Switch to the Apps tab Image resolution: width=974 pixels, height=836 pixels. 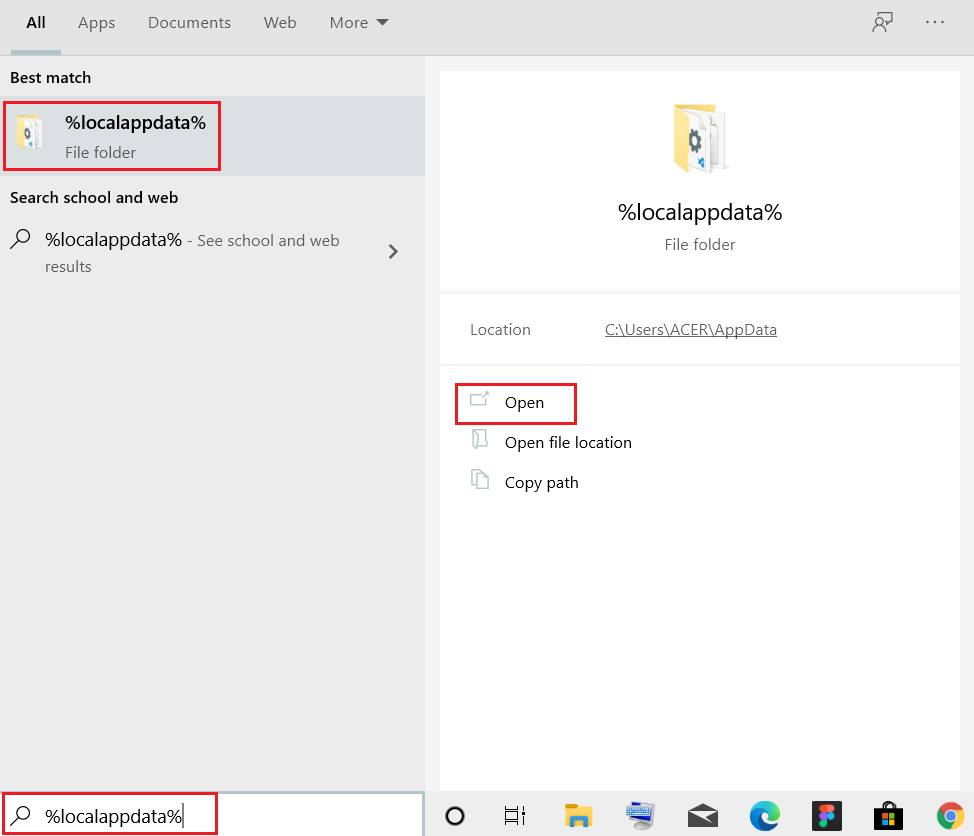click(x=96, y=22)
